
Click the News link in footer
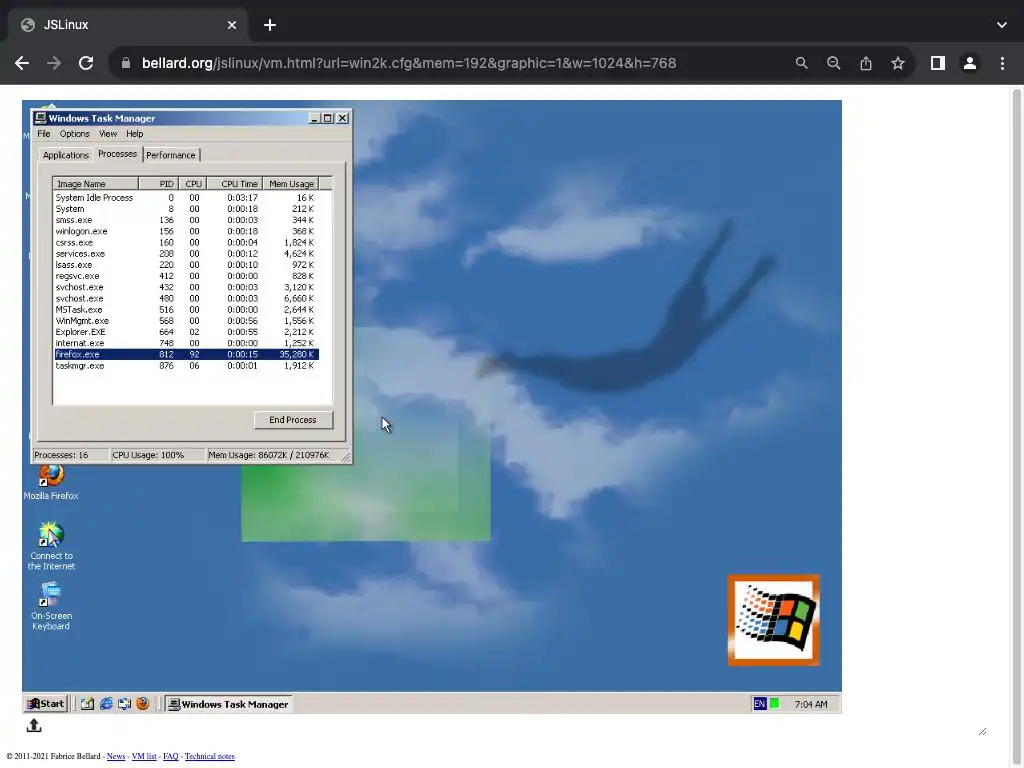click(116, 756)
